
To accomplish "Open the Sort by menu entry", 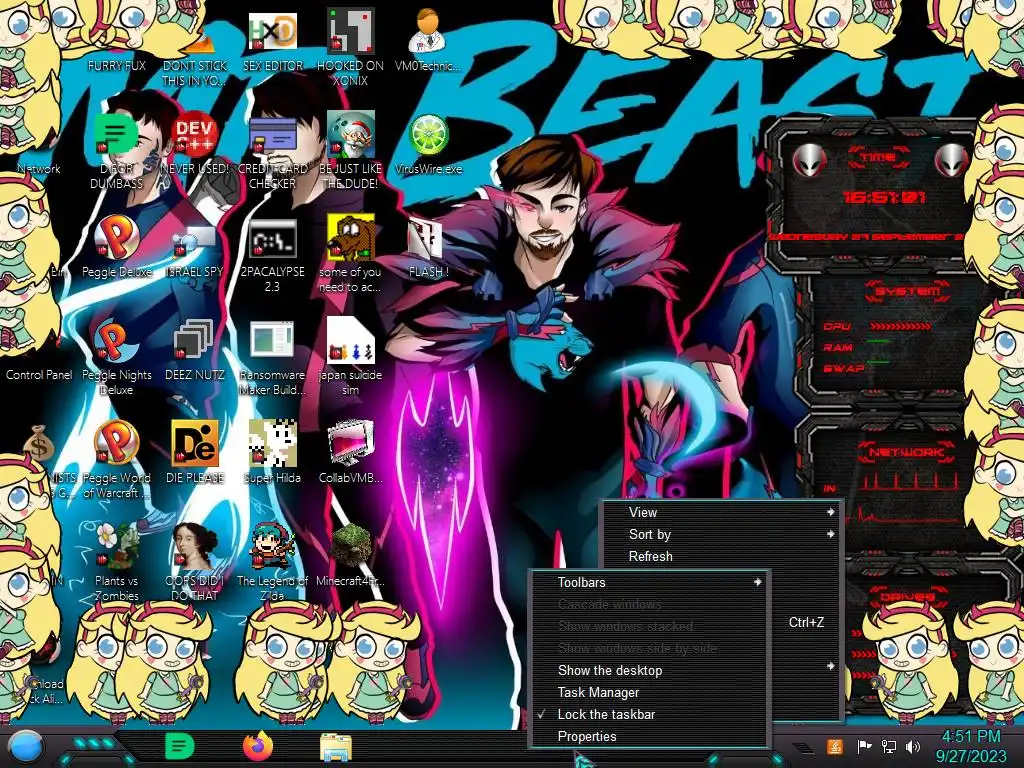I will point(722,534).
